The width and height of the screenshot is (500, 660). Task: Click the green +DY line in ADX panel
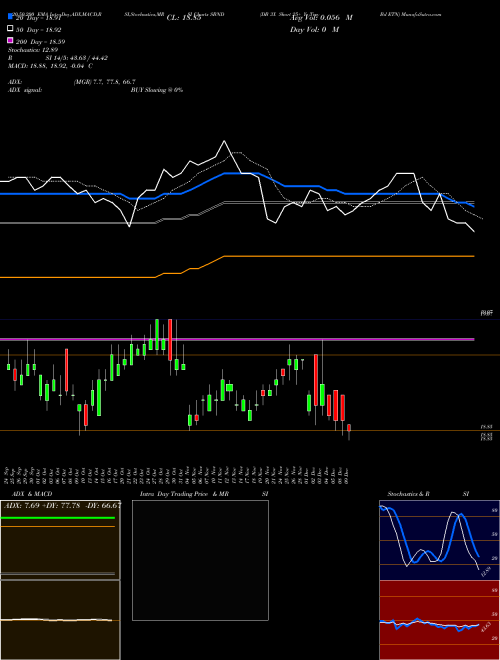pyautogui.click(x=58, y=518)
